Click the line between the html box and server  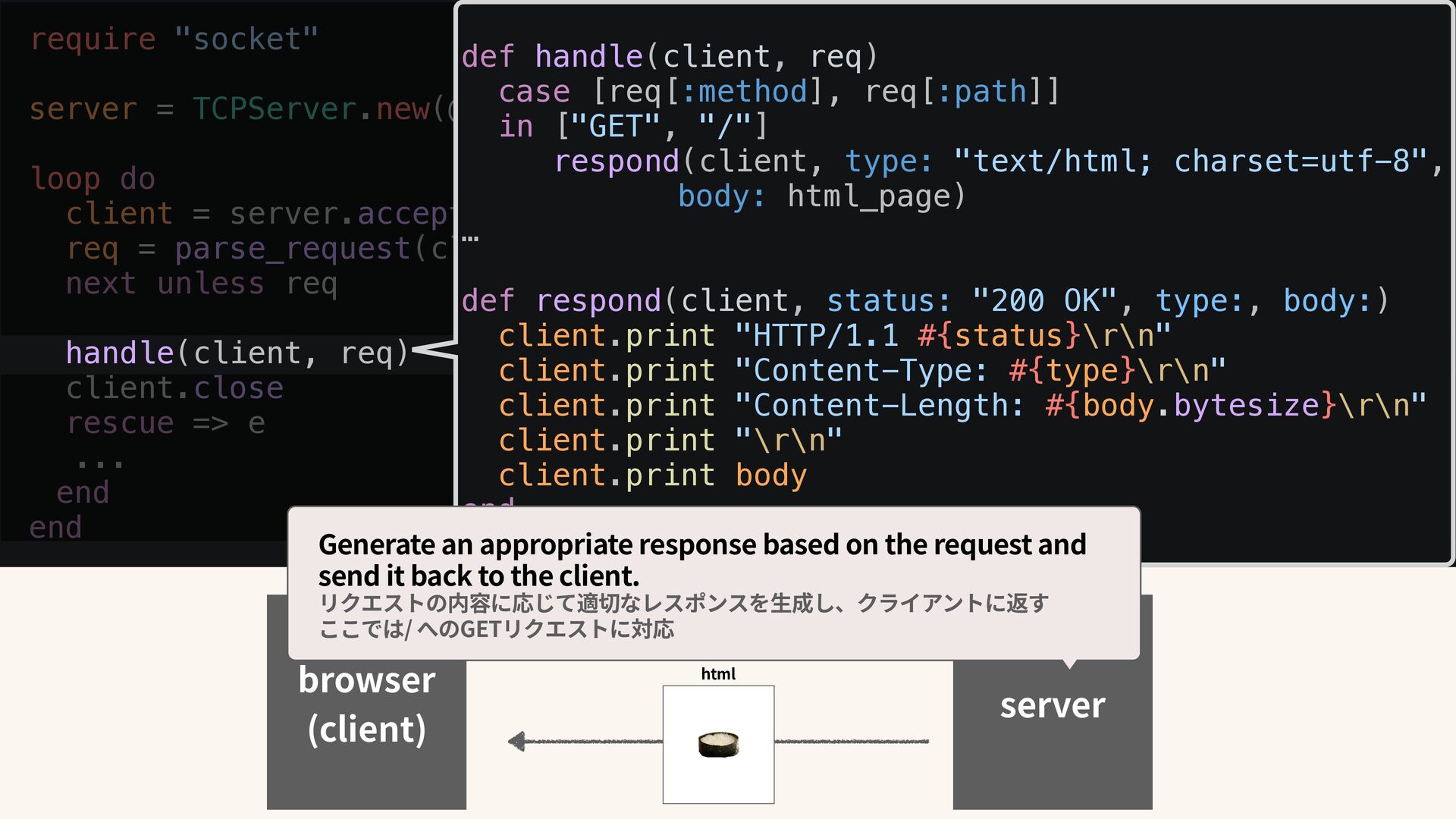[851, 741]
